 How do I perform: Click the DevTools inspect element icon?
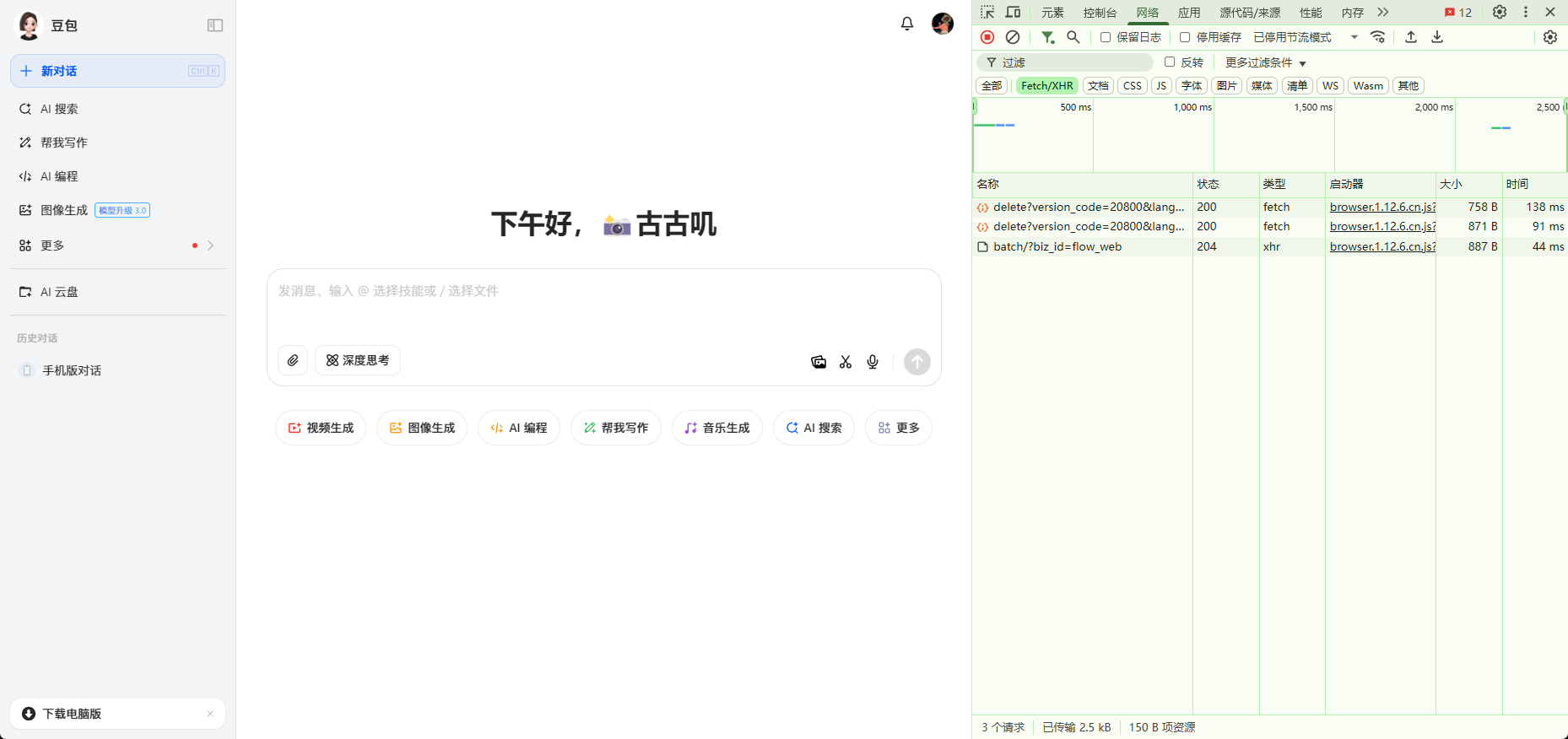pos(987,12)
